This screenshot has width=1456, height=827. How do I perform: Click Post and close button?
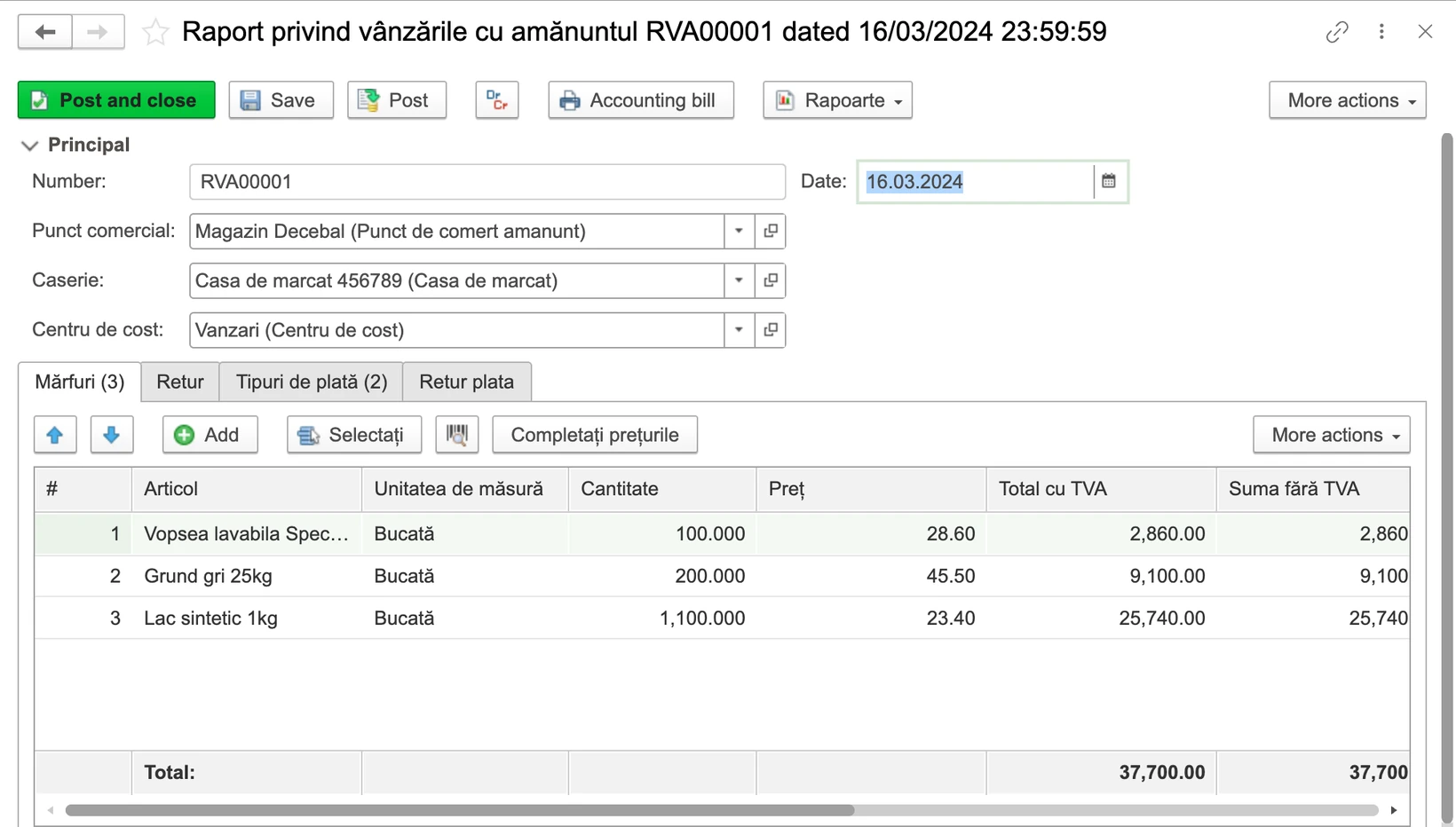pos(116,100)
